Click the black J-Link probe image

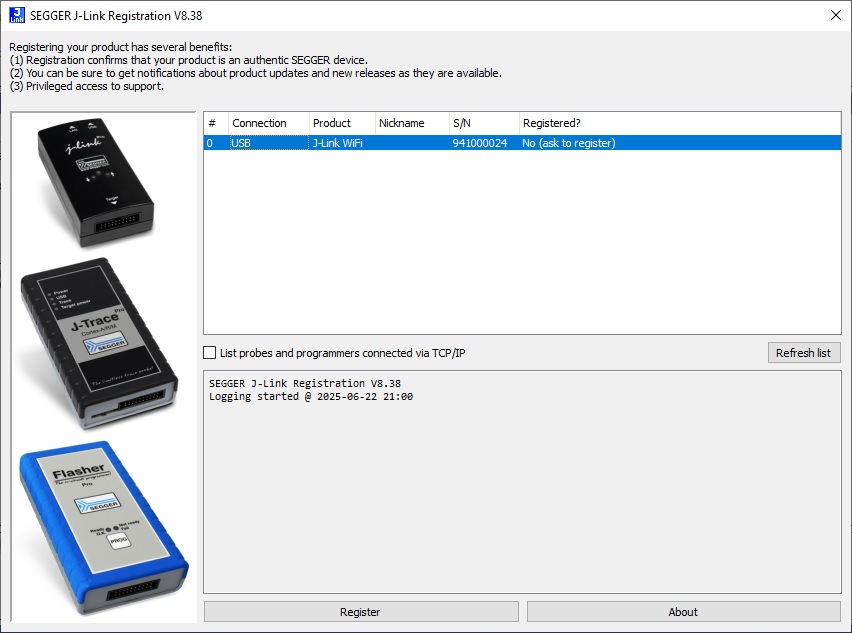[96, 183]
